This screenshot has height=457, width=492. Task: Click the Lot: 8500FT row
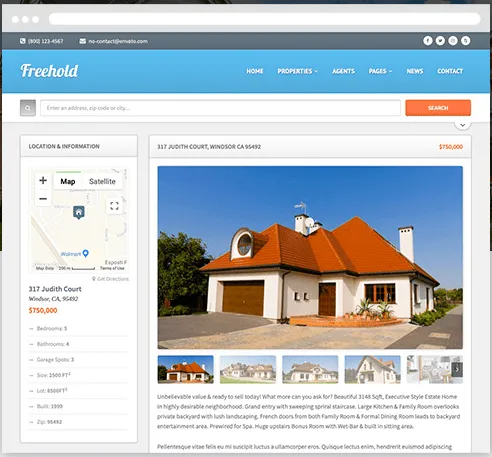79,391
